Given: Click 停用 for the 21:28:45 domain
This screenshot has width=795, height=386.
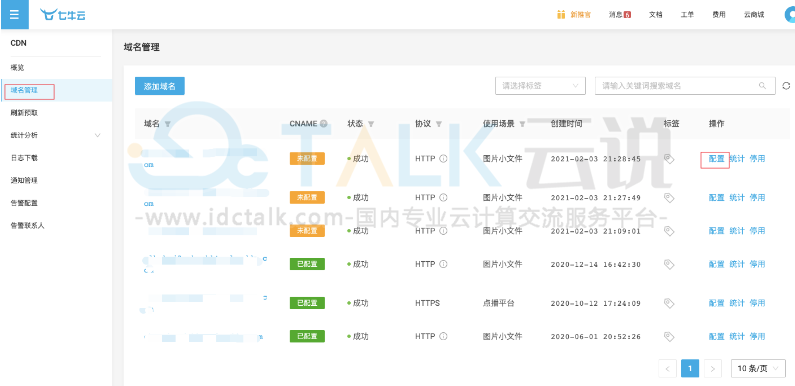Looking at the screenshot, I should [x=757, y=159].
